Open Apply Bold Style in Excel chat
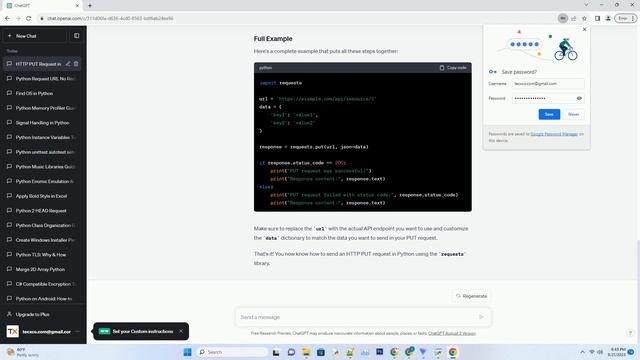This screenshot has height=360, width=640. (x=42, y=196)
